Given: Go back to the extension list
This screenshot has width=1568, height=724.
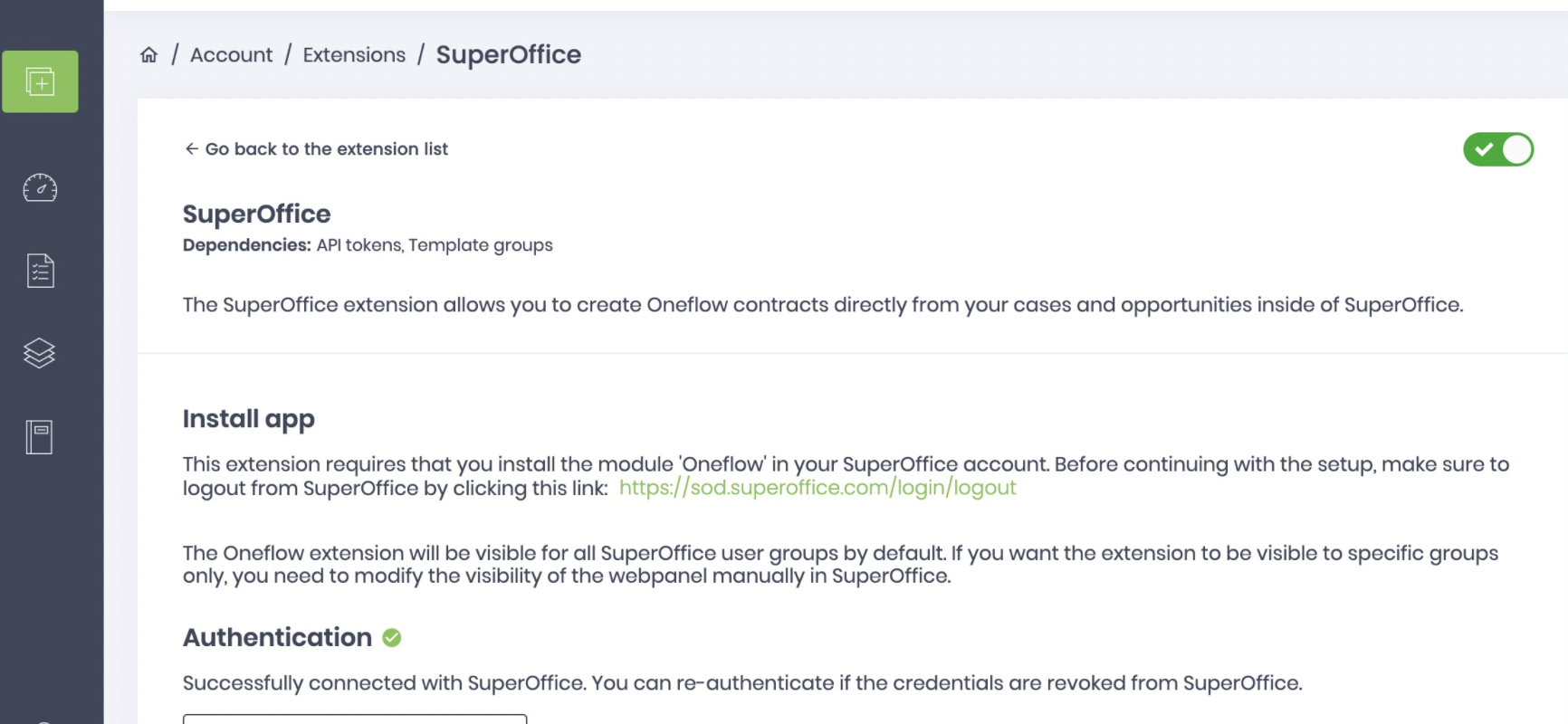Looking at the screenshot, I should 326,148.
